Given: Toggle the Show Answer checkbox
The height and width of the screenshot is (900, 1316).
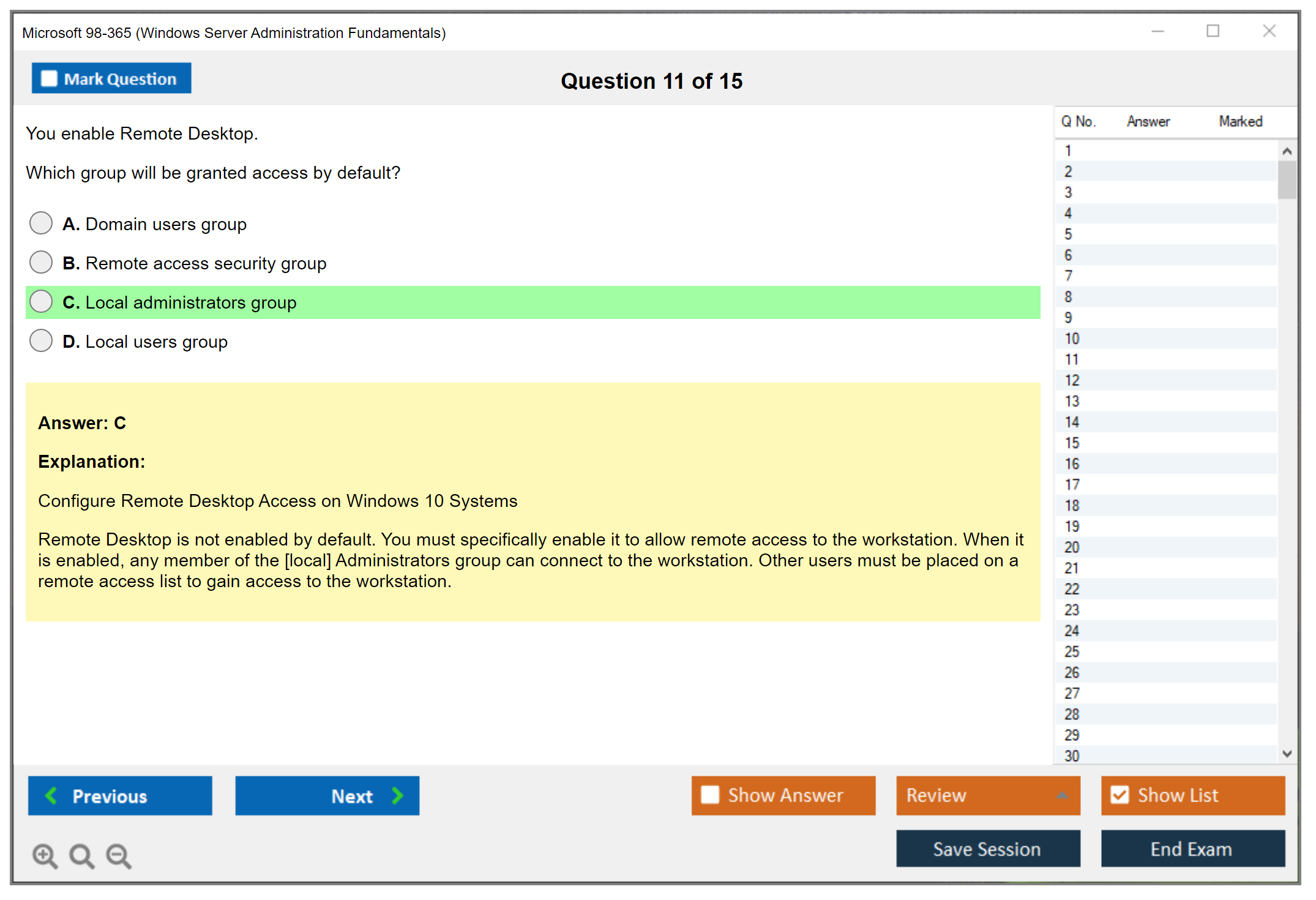Looking at the screenshot, I should [709, 795].
